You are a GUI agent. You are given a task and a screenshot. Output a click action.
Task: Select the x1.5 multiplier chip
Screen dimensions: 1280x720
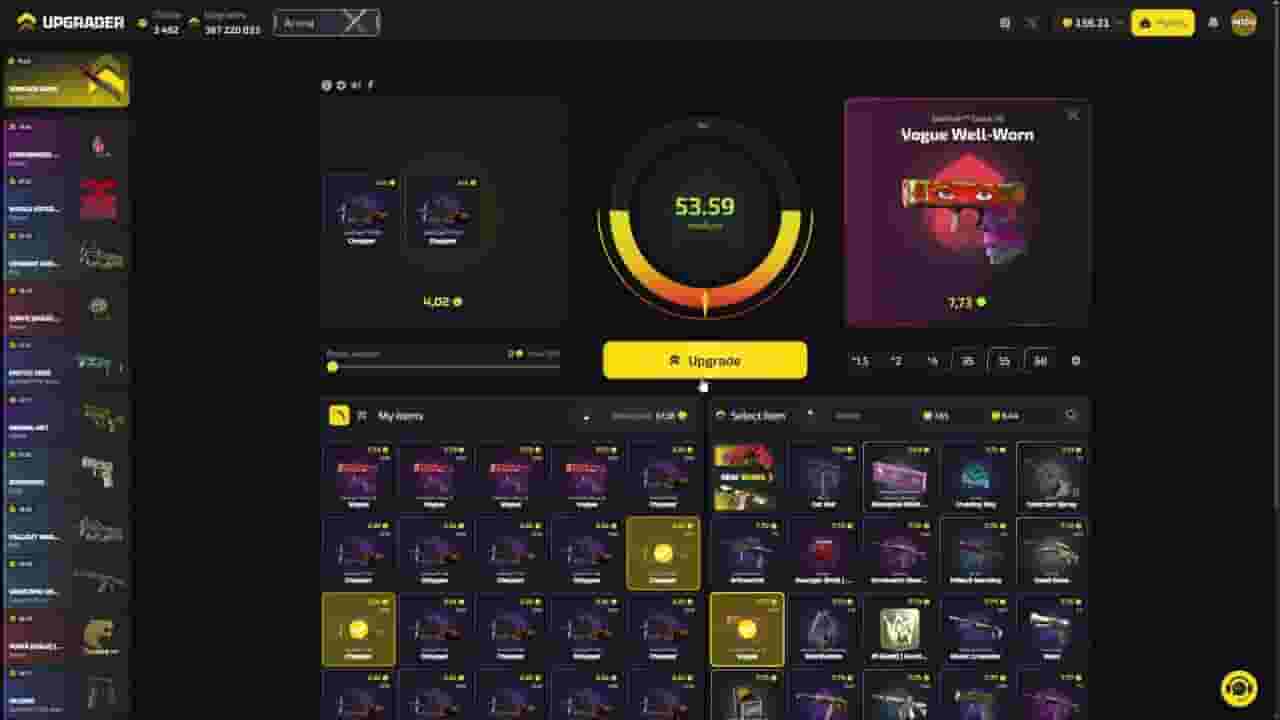click(x=860, y=361)
